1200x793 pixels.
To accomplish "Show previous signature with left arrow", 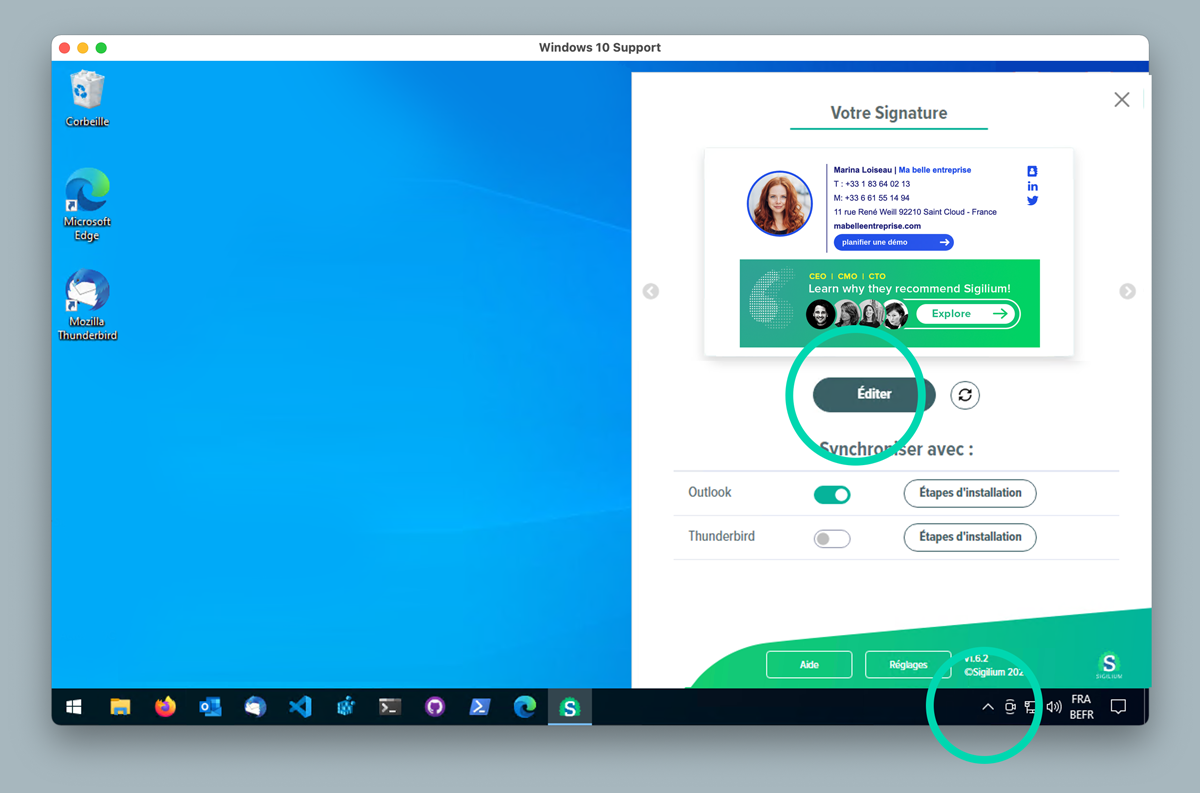I will [651, 291].
